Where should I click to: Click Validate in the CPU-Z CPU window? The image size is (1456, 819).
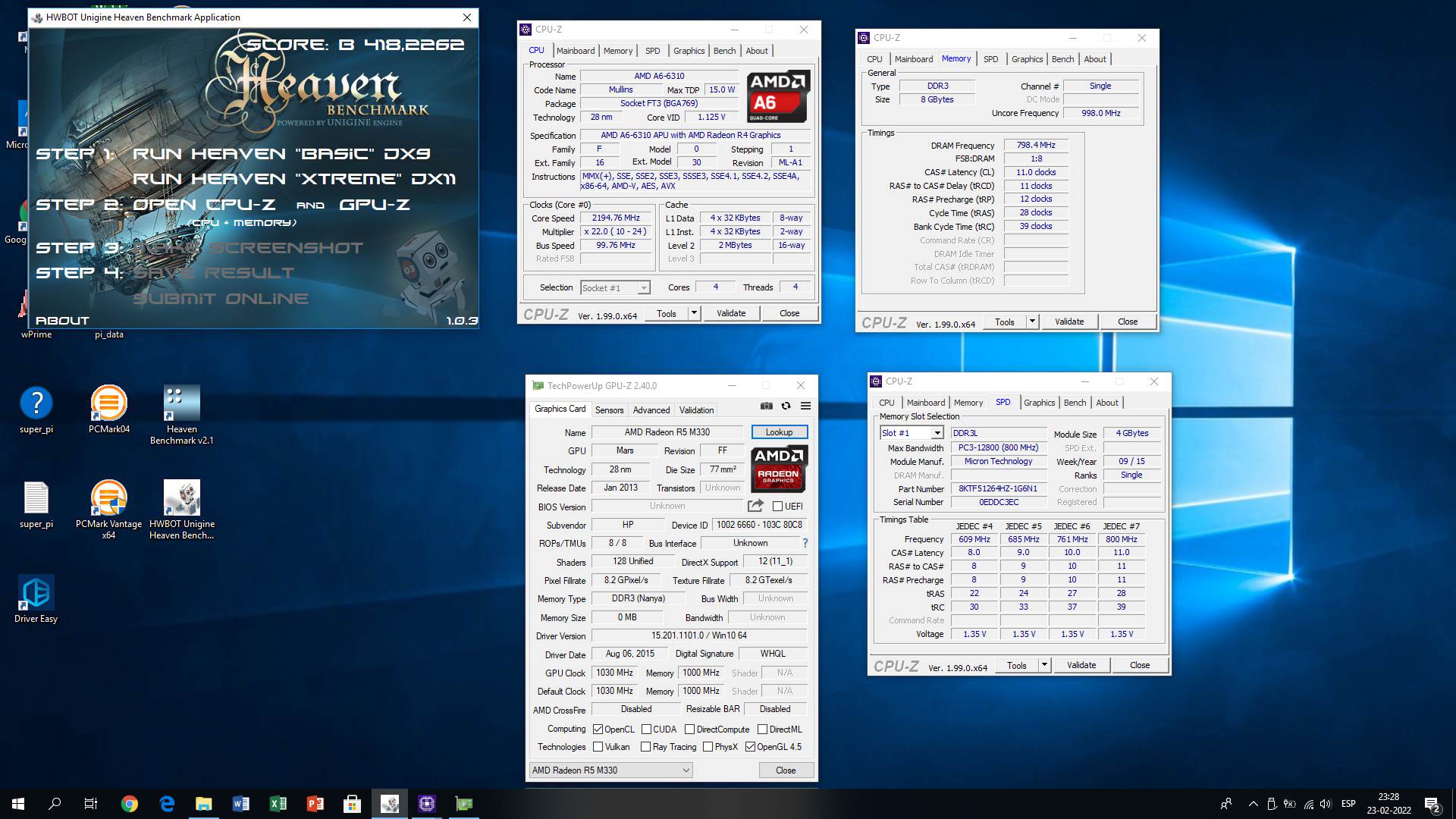[x=731, y=313]
